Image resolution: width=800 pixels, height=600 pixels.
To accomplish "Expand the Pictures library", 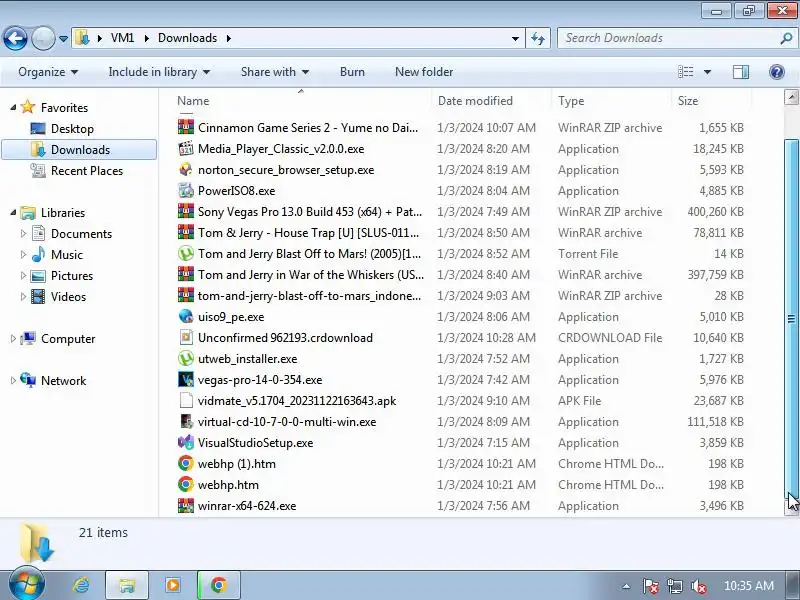I will (x=23, y=275).
